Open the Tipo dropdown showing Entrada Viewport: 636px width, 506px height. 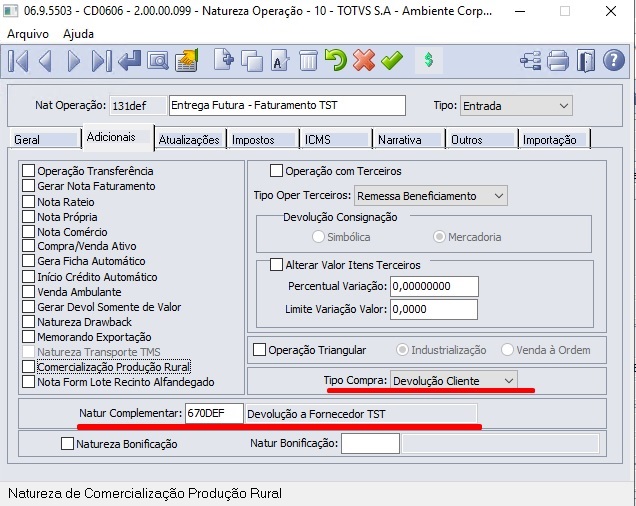(516, 106)
